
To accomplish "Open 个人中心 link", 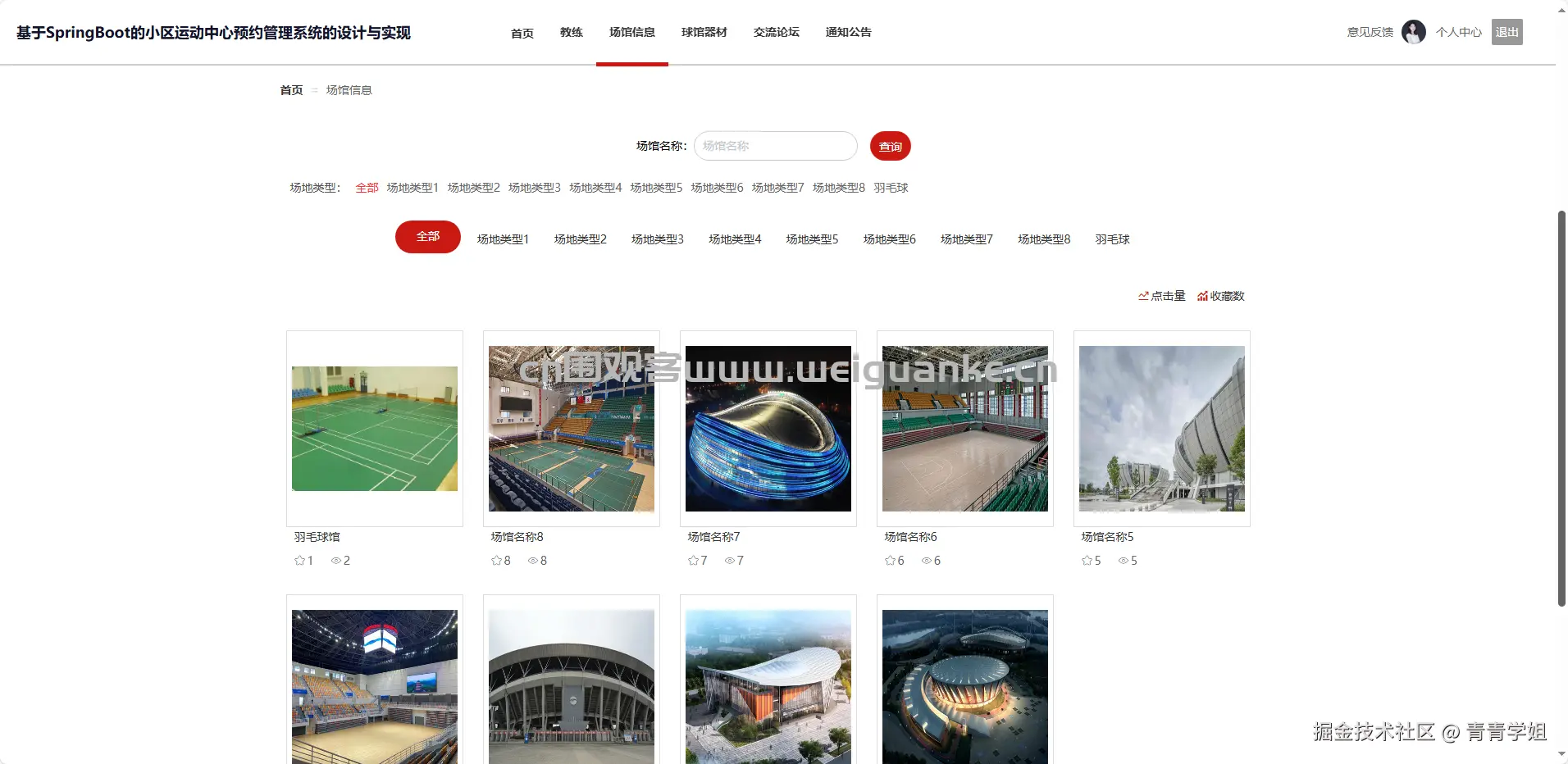I will pyautogui.click(x=1459, y=32).
